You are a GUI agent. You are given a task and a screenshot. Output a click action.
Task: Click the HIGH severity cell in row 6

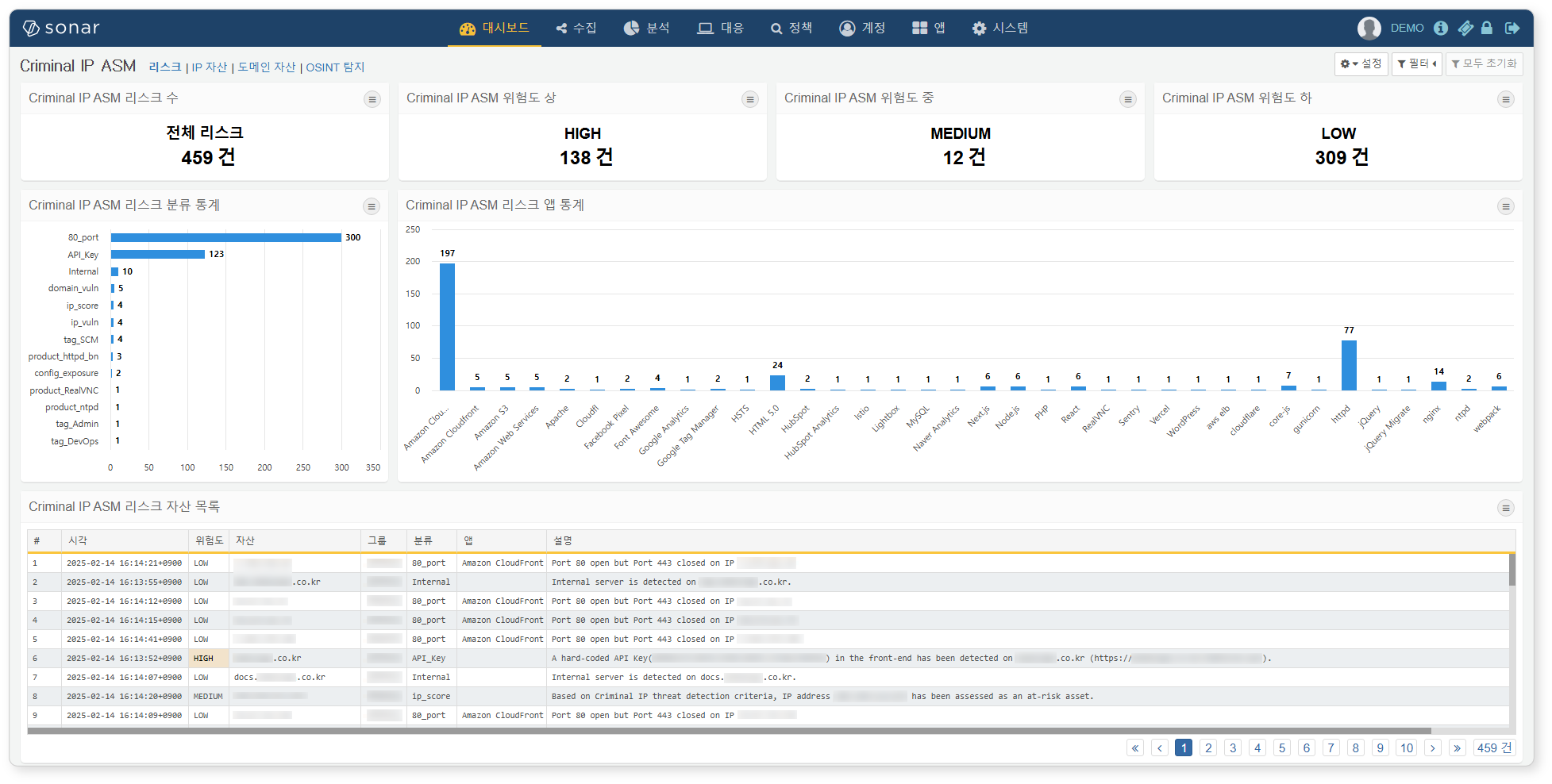209,659
